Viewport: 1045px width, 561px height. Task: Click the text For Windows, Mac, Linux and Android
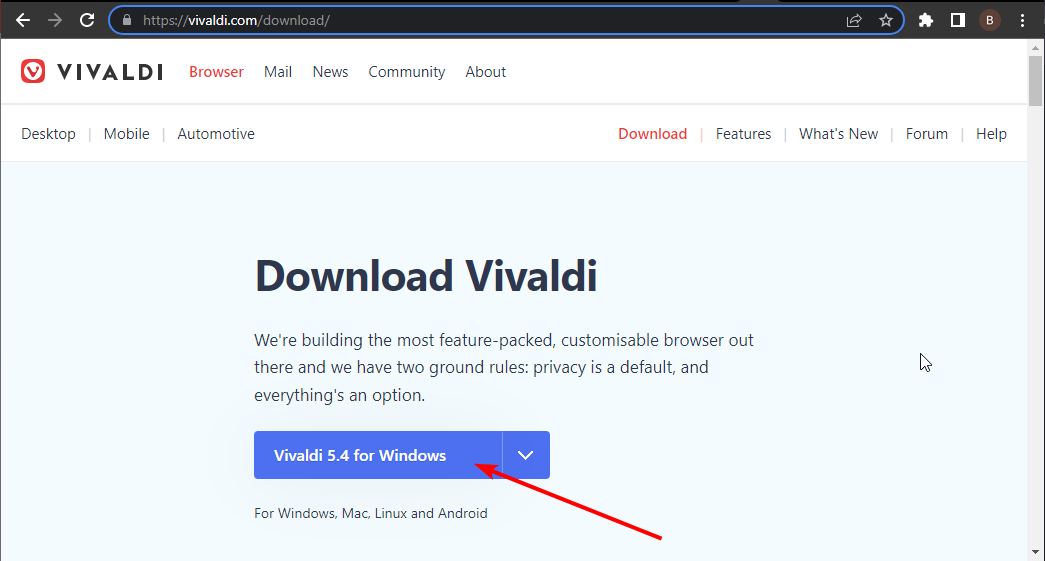[x=371, y=513]
